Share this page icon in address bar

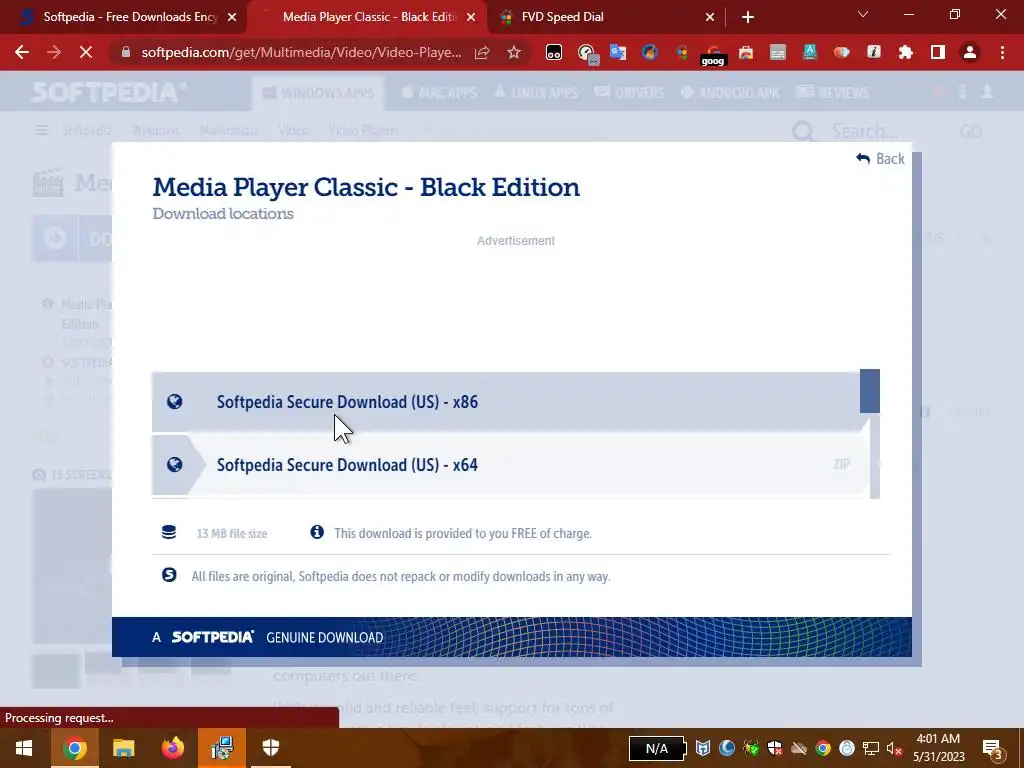click(x=482, y=52)
